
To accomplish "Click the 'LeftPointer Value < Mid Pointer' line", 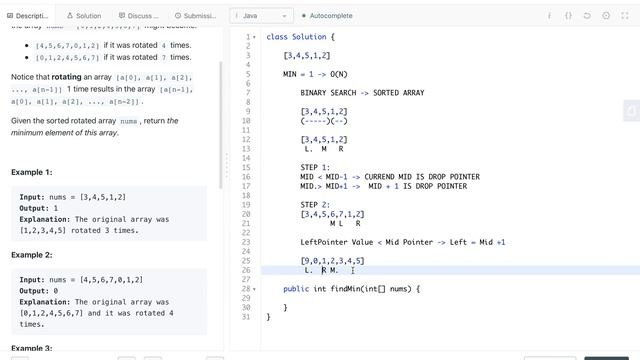I will (x=402, y=242).
